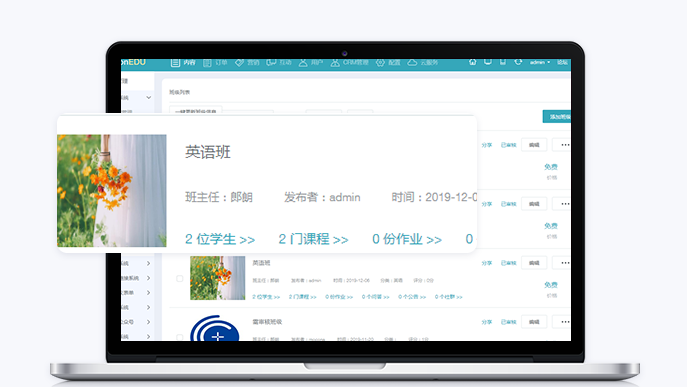Click 分享 on the blue logo class row
The height and width of the screenshot is (387, 687).
tap(487, 322)
